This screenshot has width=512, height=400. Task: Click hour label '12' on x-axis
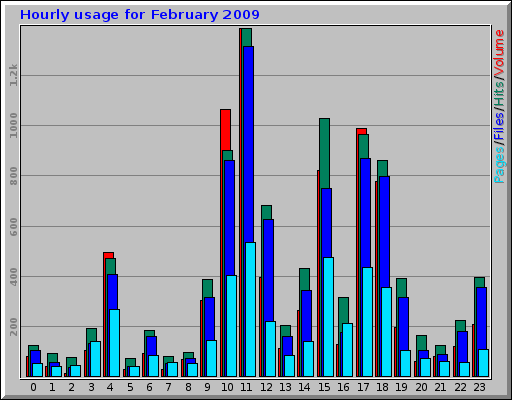[266, 387]
